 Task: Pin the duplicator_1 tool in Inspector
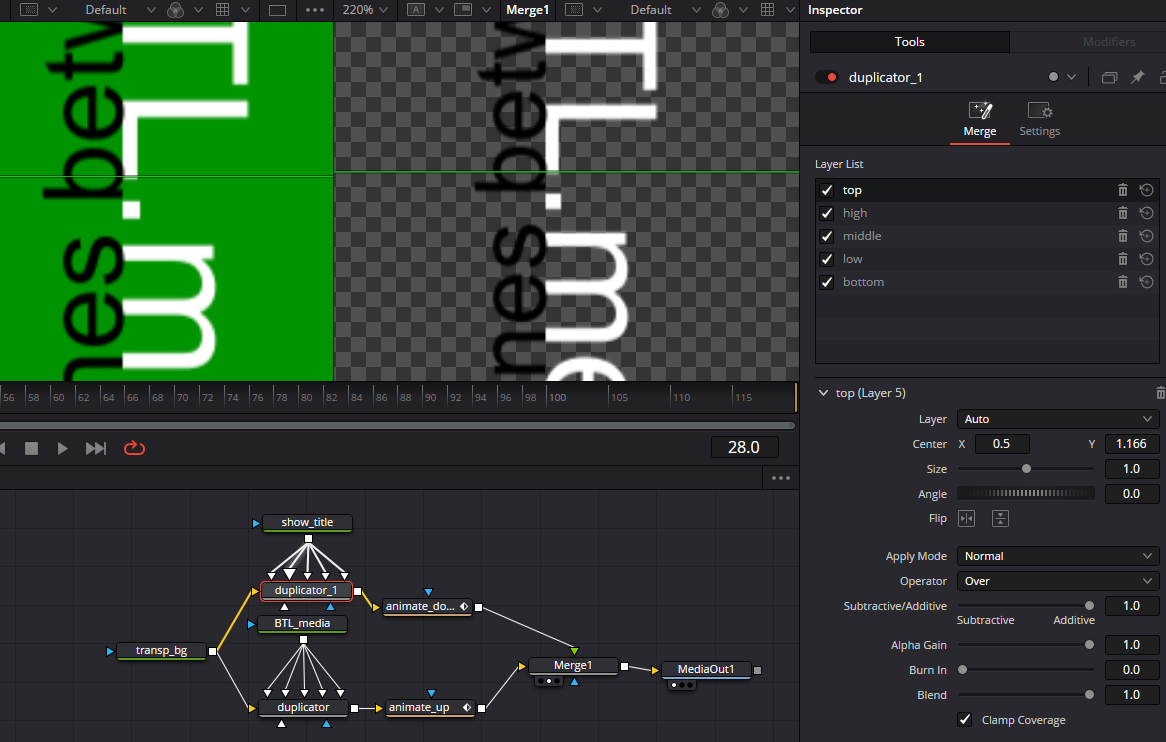tap(1137, 77)
